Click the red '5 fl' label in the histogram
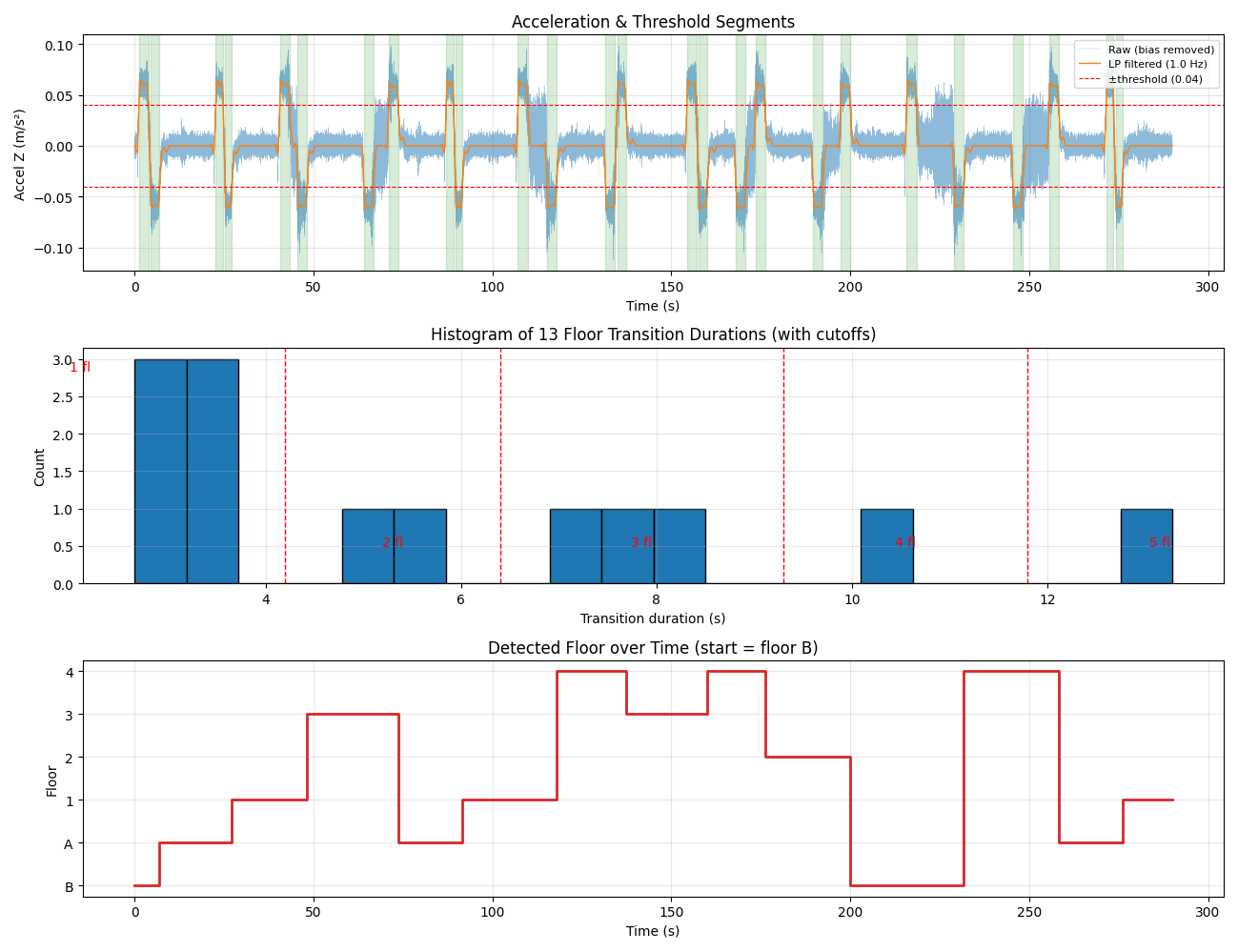Viewport: 1238px width, 952px height. [x=1160, y=542]
